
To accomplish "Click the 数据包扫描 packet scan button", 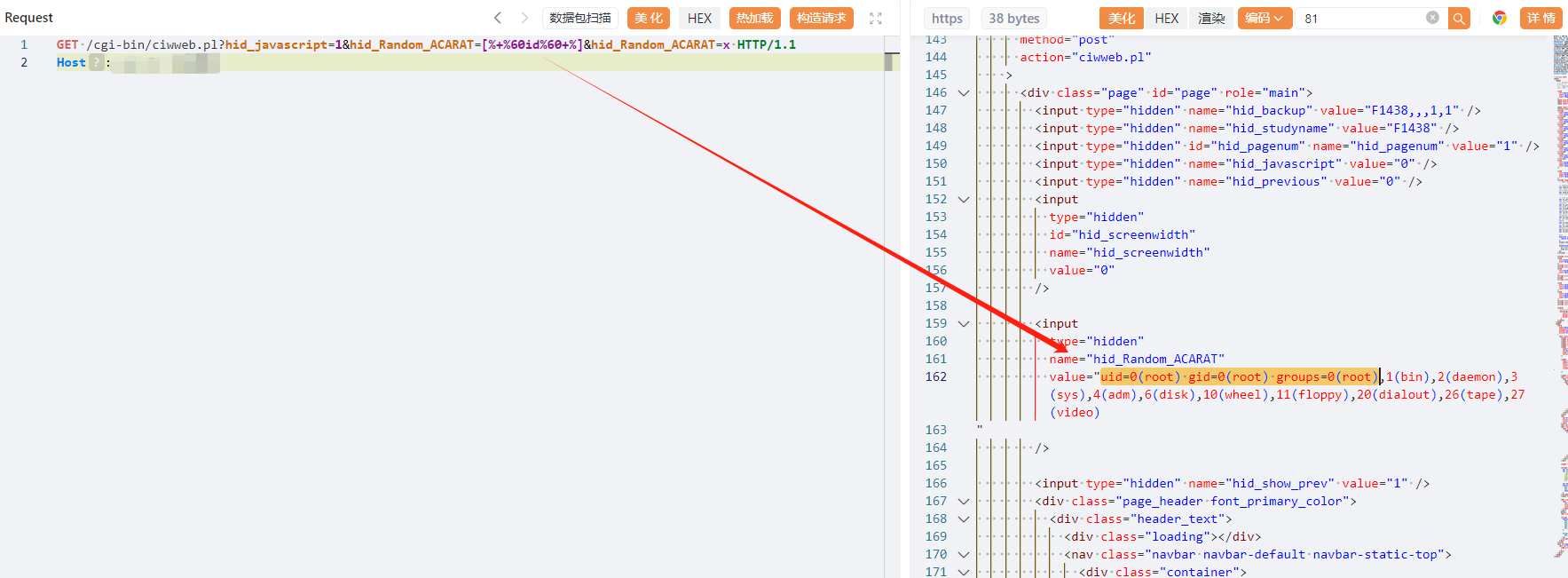I will (x=580, y=18).
